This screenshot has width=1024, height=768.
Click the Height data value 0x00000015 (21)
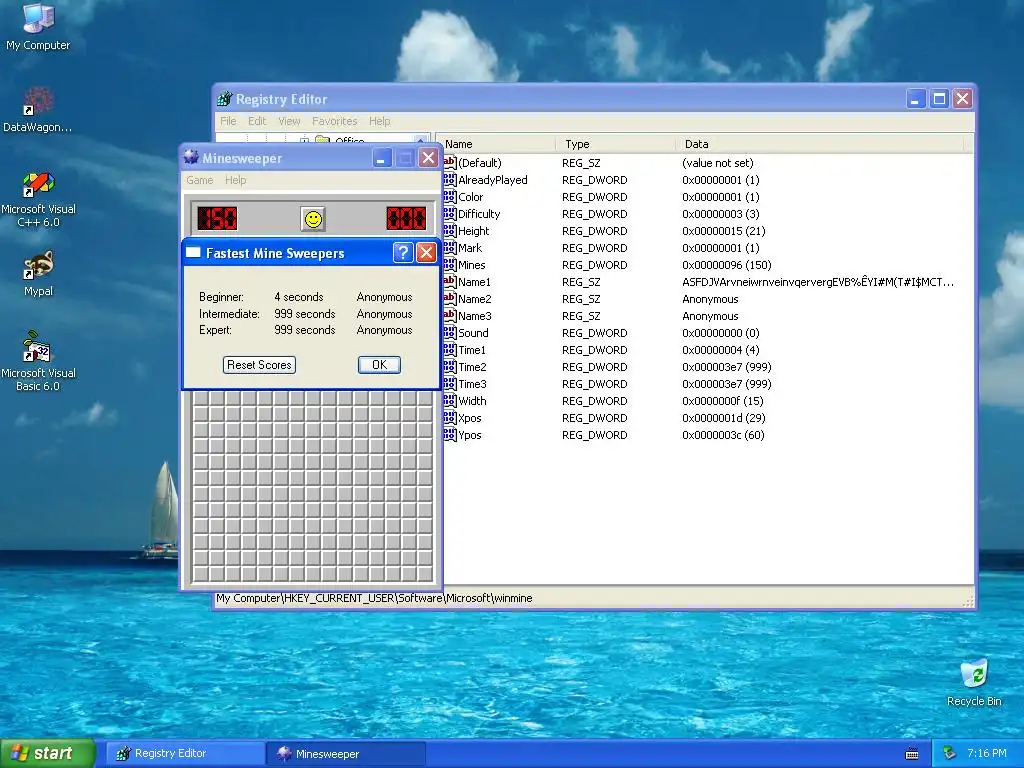tap(724, 231)
